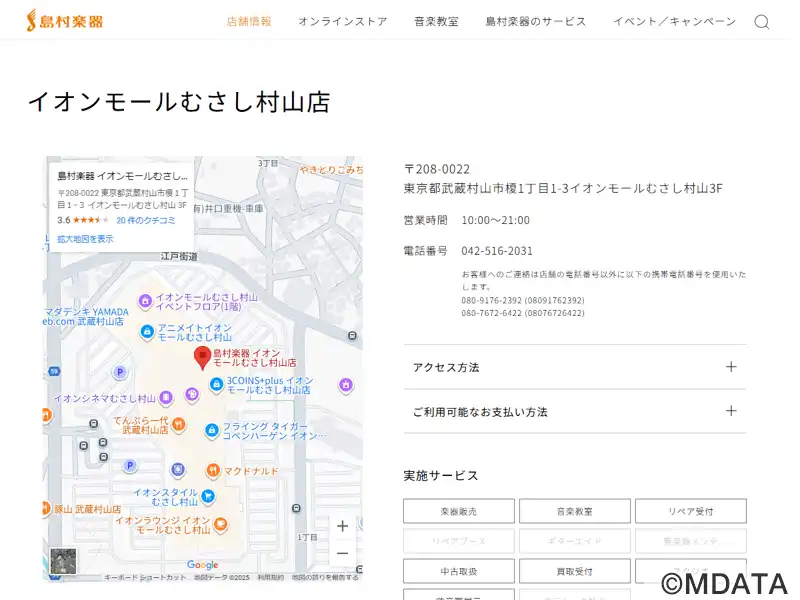Click the リペア受付 service button
The height and width of the screenshot is (600, 800).
690,511
